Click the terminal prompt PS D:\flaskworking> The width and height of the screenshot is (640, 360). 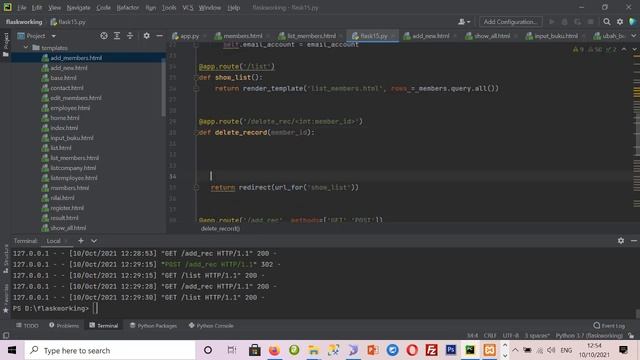pyautogui.click(x=51, y=309)
